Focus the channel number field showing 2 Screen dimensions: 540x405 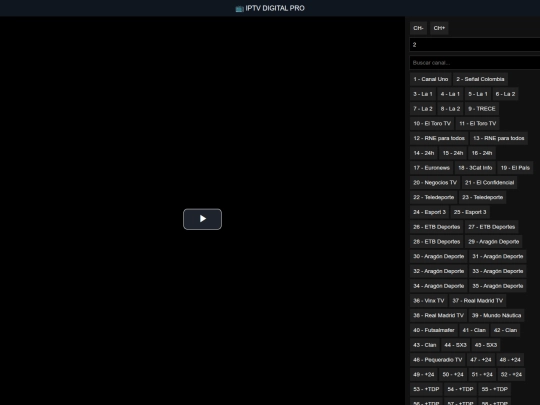tap(475, 45)
